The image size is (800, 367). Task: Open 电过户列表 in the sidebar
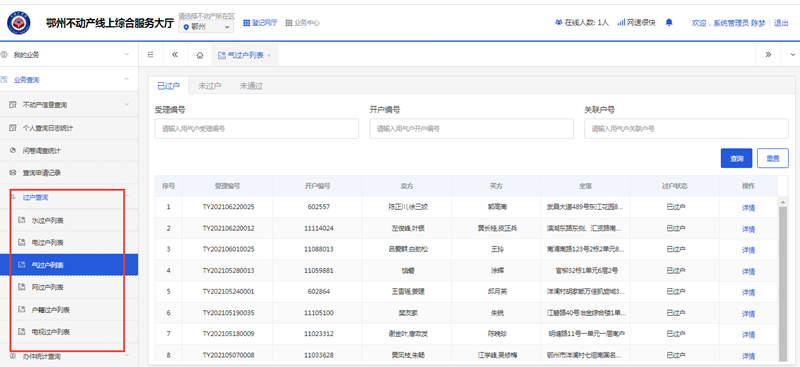pos(69,242)
